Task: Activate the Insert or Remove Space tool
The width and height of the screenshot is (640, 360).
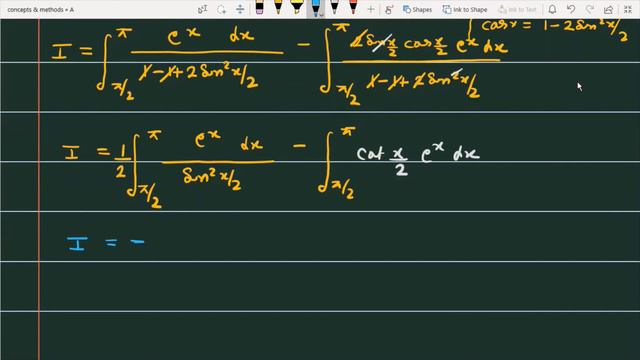Action: coord(240,9)
